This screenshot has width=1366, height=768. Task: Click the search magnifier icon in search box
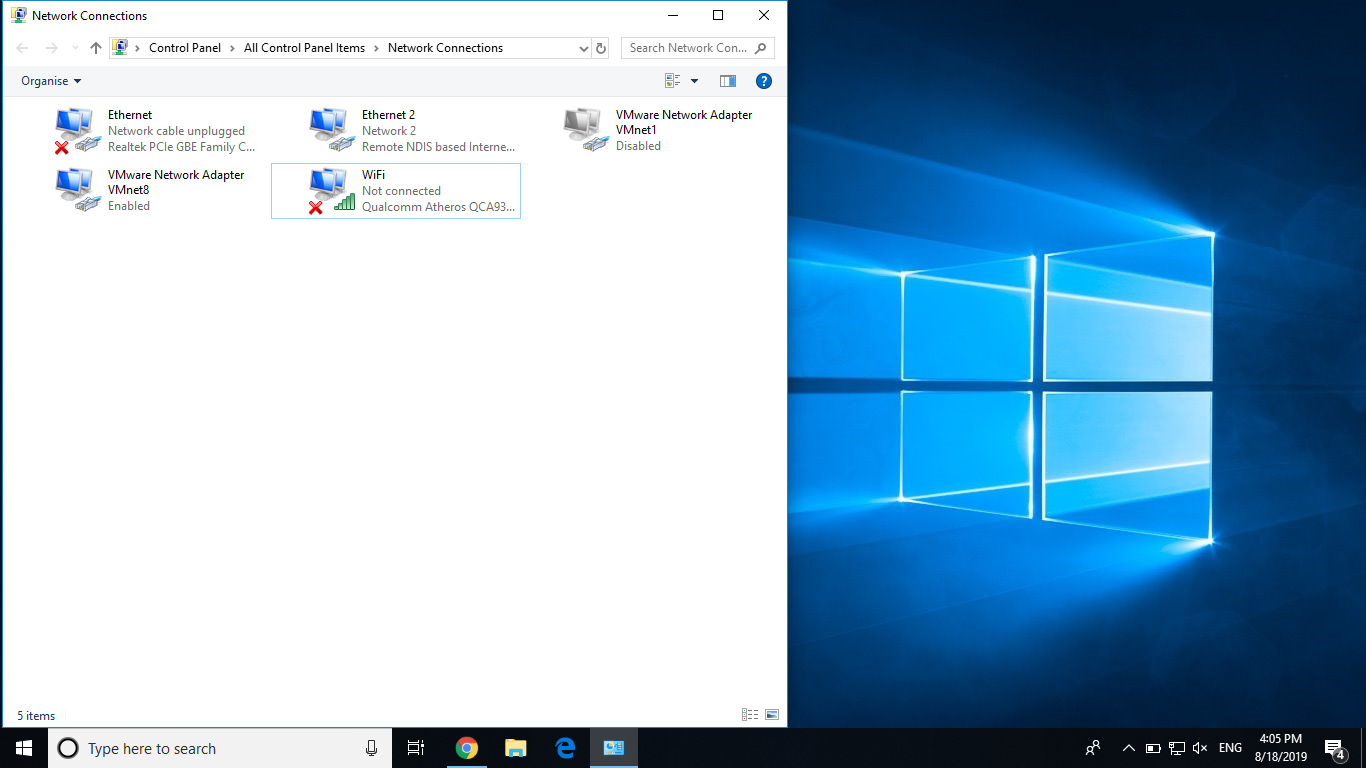click(761, 48)
